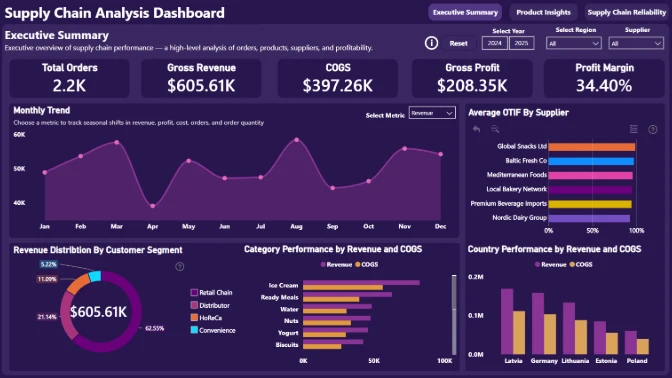Click the help icon near the donut chart
This screenshot has width=672, height=378.
pos(180,267)
